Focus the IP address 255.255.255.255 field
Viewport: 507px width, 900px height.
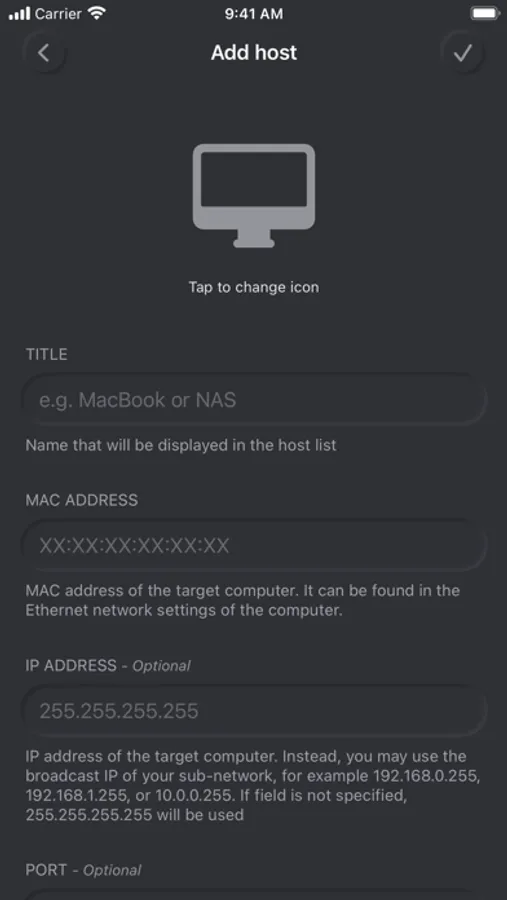coord(254,711)
